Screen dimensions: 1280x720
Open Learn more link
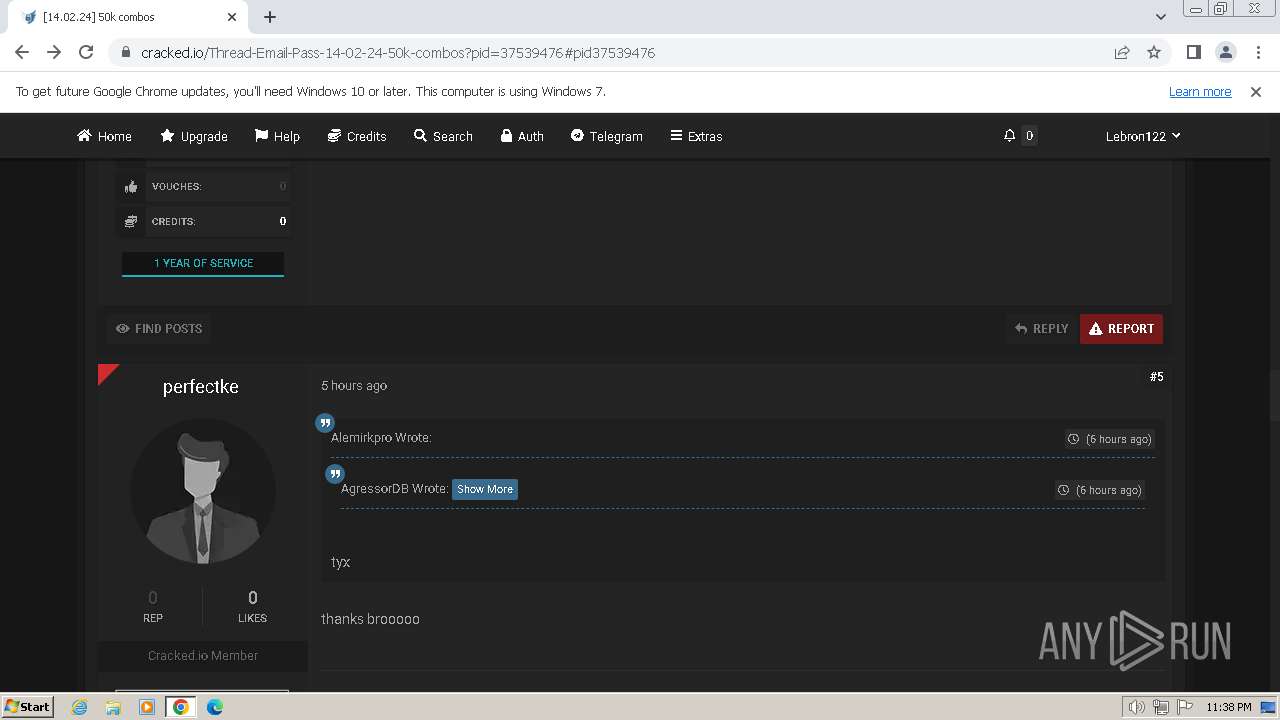coord(1200,92)
